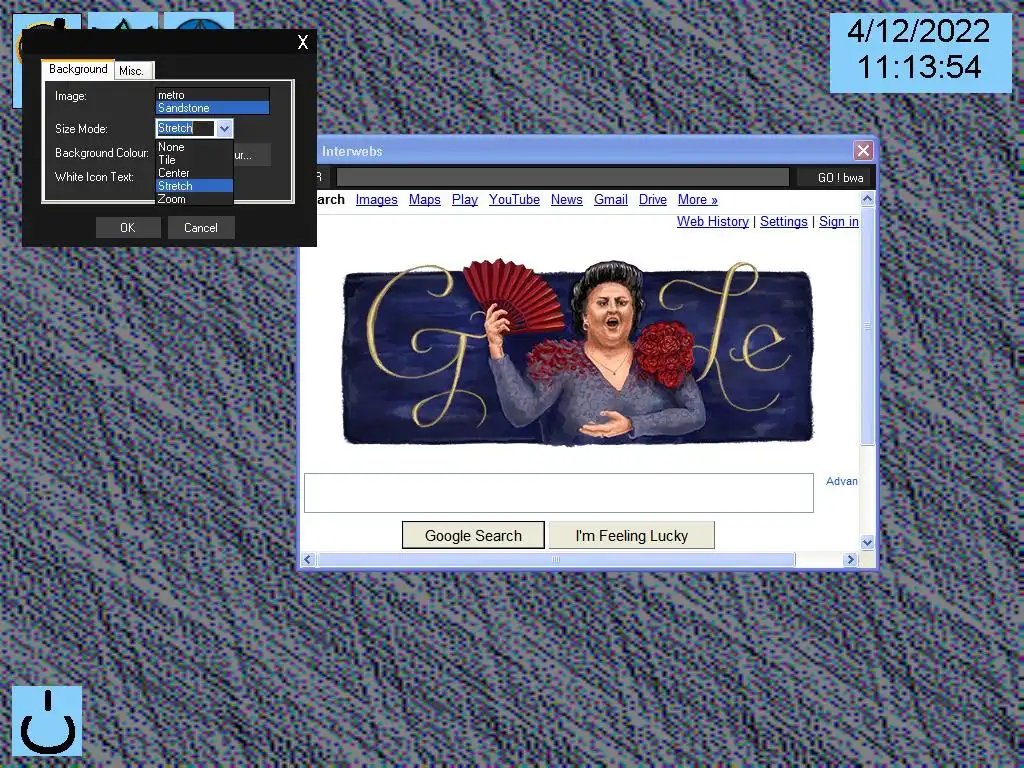The image size is (1024, 768).
Task: Open the Settings link on Google page
Action: point(784,221)
